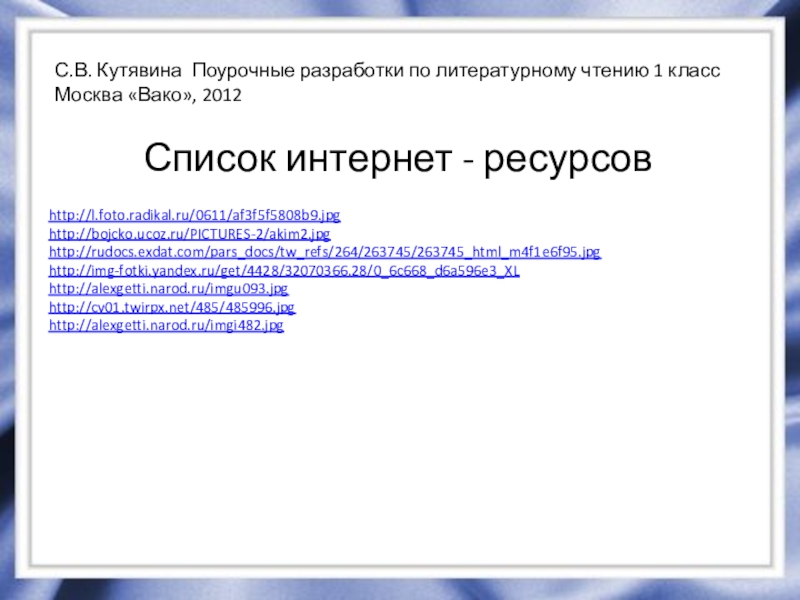Open the alexgetti.narod.ru imgi482.jpg link
The width and height of the screenshot is (800, 600).
click(166, 326)
